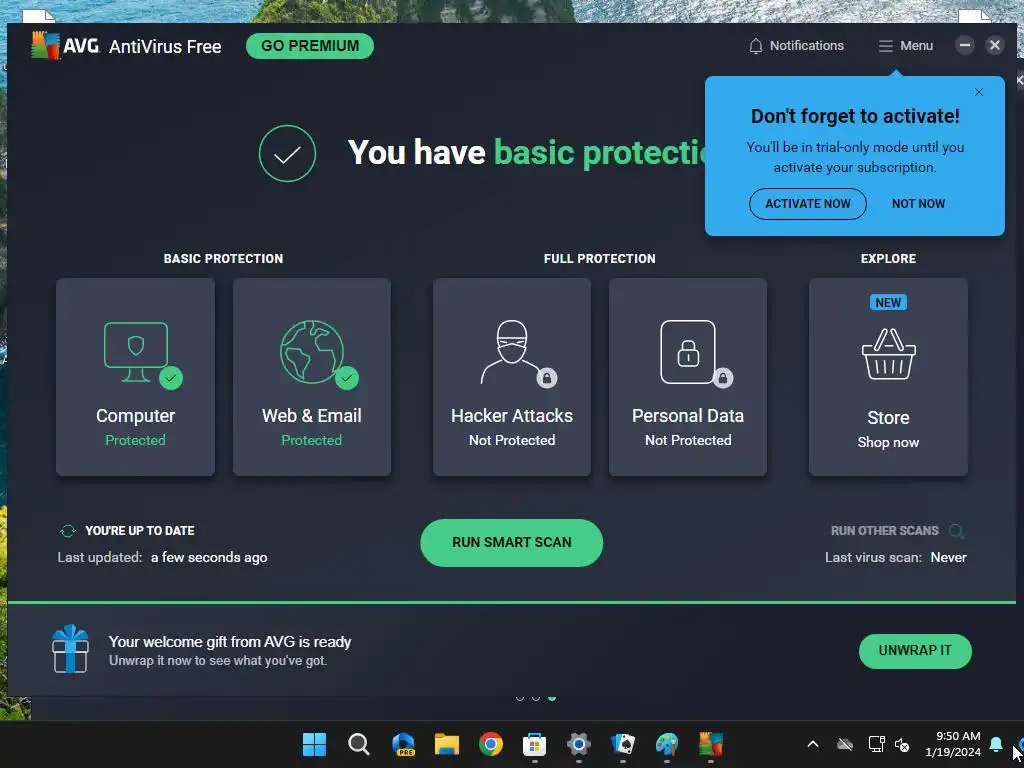This screenshot has height=768, width=1024.
Task: Open the Menu label in the header
Action: (916, 46)
